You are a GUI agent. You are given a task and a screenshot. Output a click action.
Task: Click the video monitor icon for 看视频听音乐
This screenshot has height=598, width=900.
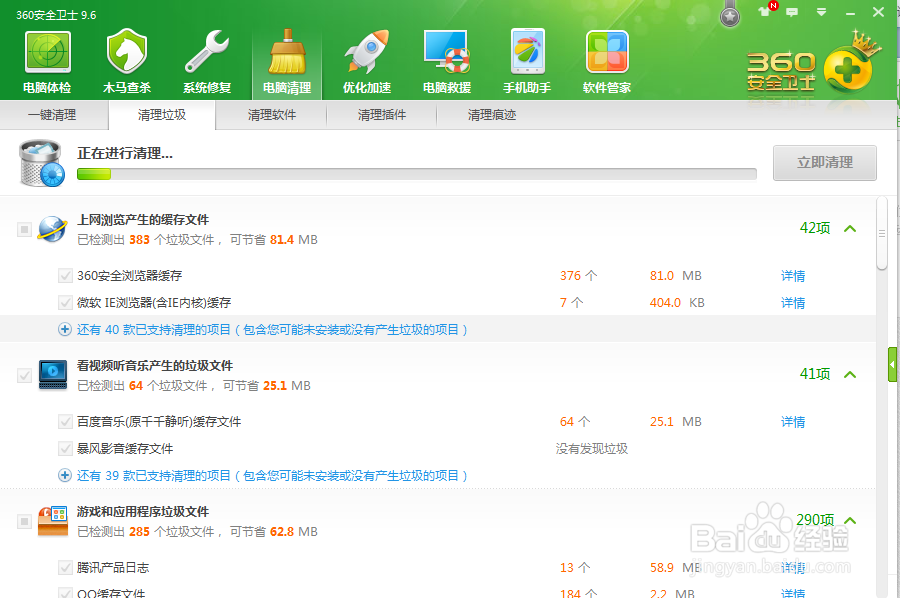(x=53, y=375)
